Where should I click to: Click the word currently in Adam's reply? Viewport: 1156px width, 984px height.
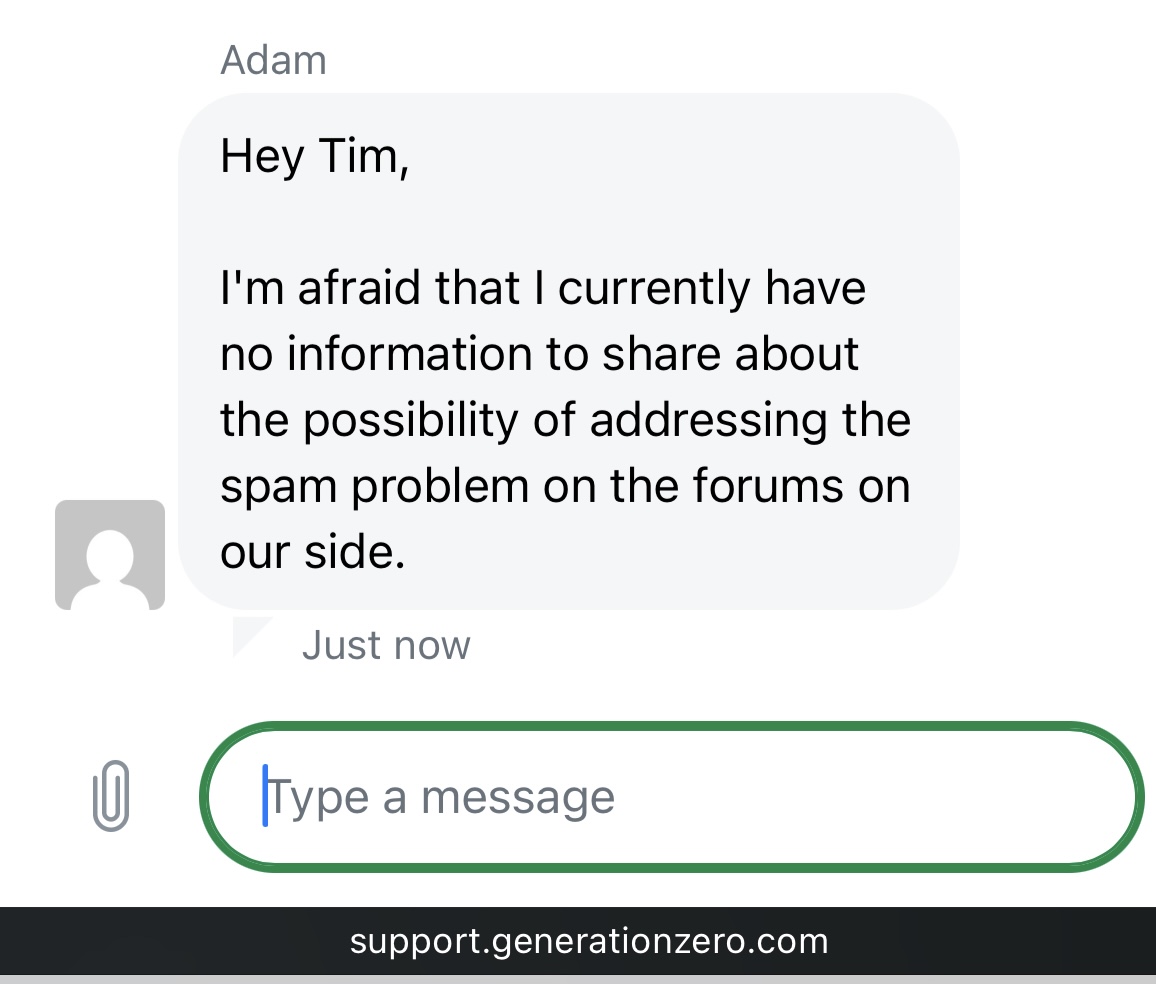(x=655, y=288)
